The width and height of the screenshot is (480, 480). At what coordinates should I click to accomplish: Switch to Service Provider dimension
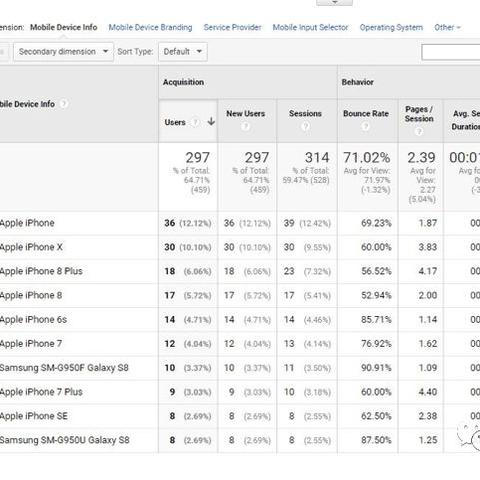coord(232,27)
